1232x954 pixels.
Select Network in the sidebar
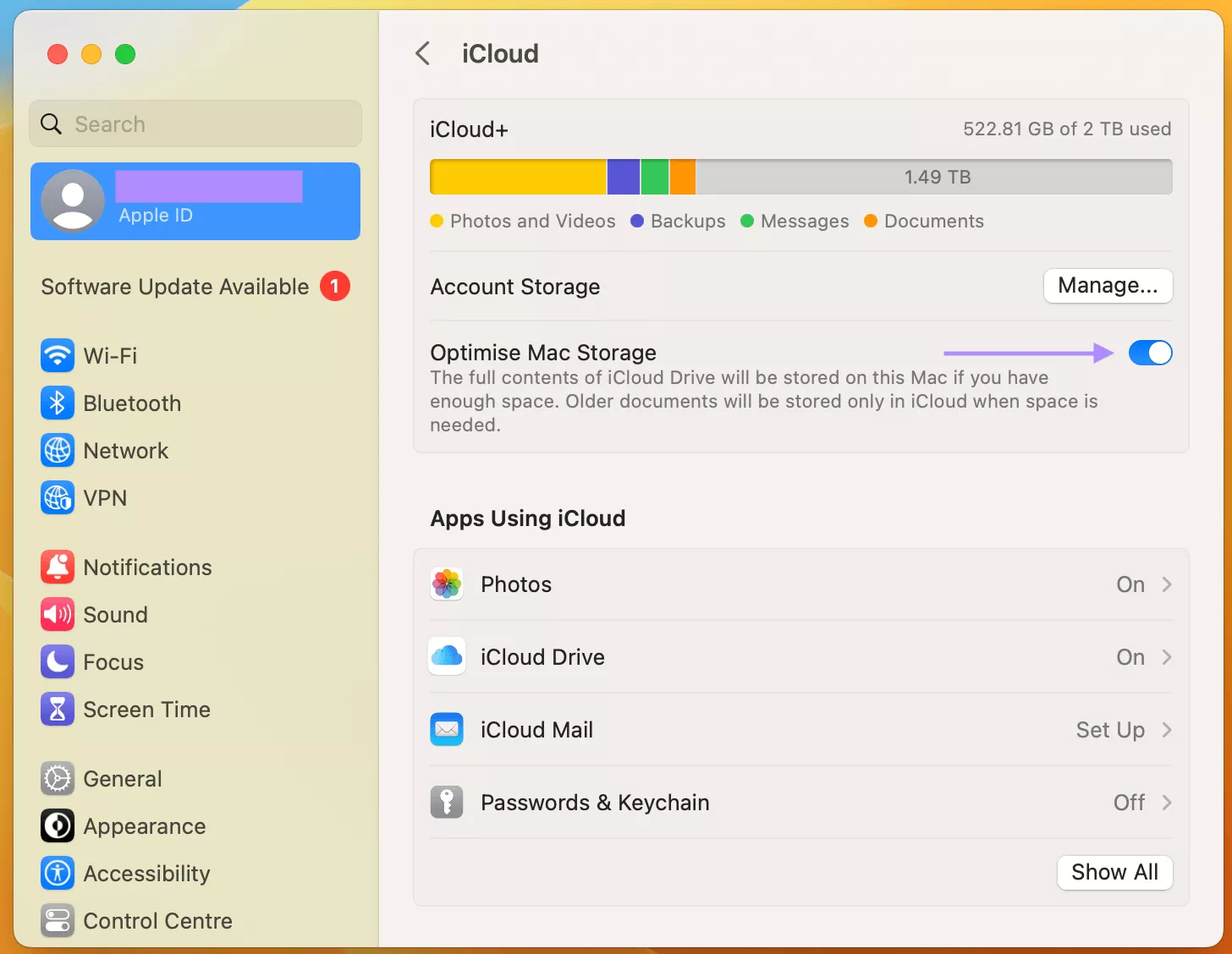[x=125, y=451]
